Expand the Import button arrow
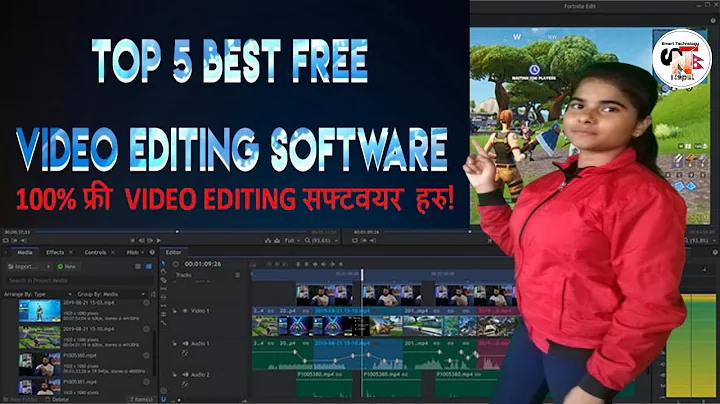Screen dimensions: 720x404 click(x=48, y=266)
